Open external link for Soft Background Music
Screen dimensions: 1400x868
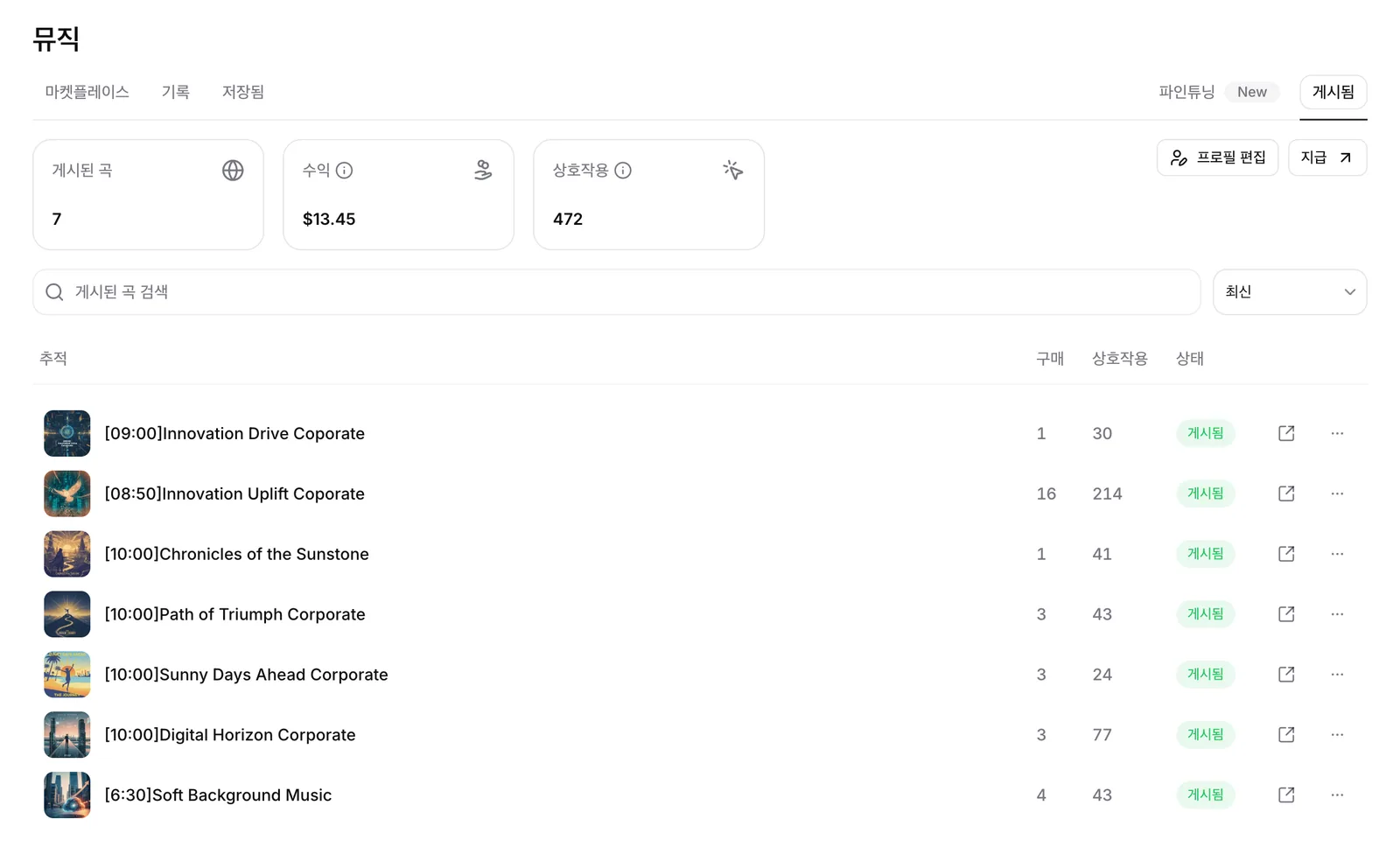pyautogui.click(x=1285, y=794)
